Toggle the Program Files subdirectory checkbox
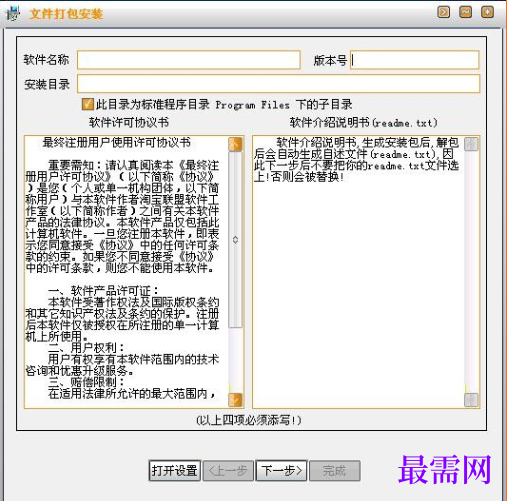This screenshot has height=501, width=510. click(87, 104)
